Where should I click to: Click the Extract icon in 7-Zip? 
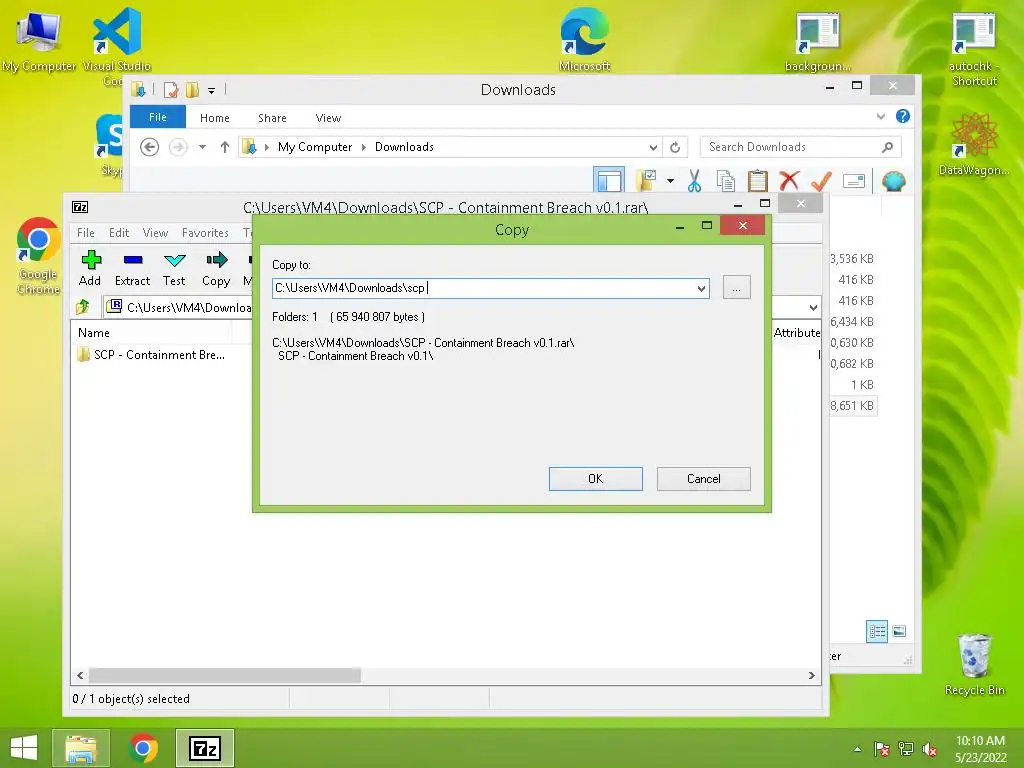[133, 268]
